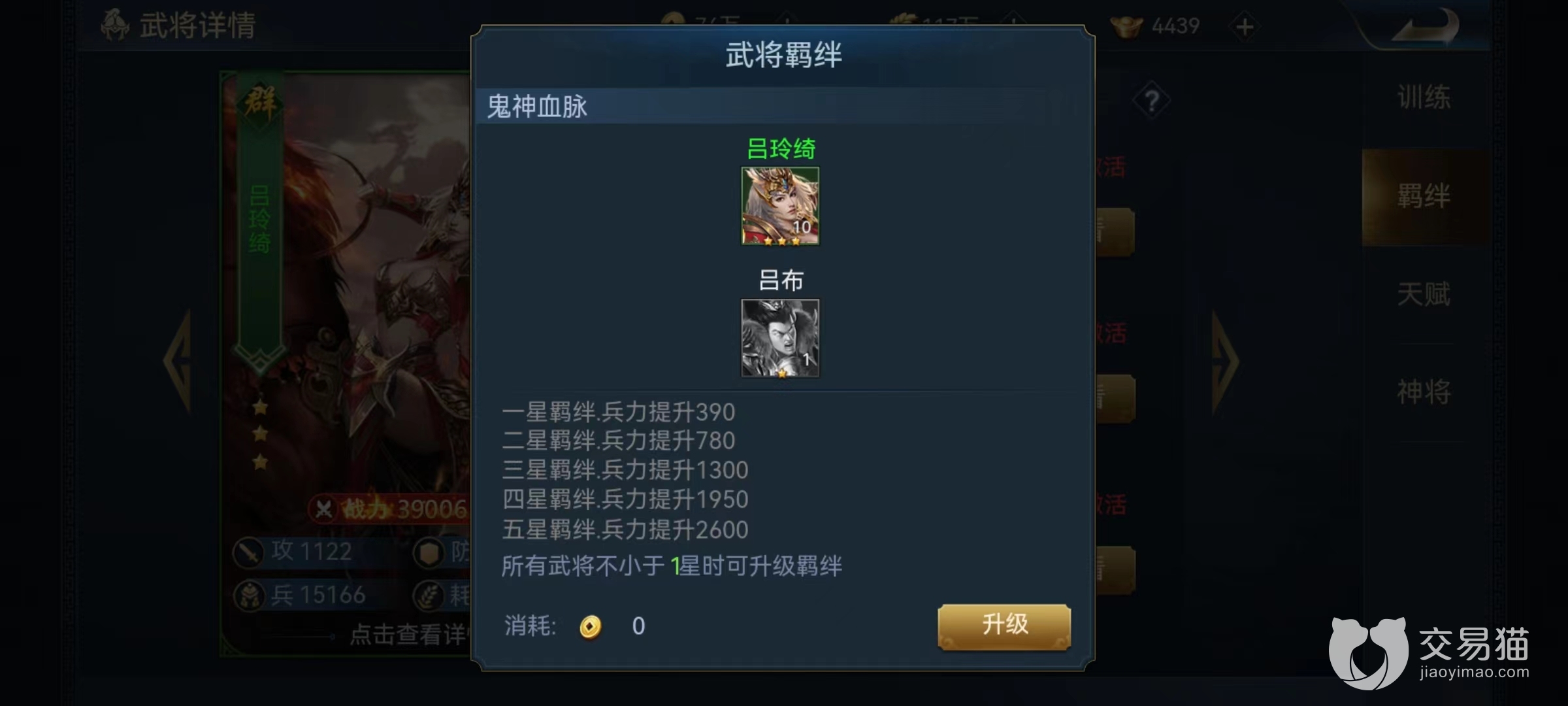This screenshot has height=706, width=1568.
Task: Click the plus icon beside 4439 ingots
Action: 1245,27
